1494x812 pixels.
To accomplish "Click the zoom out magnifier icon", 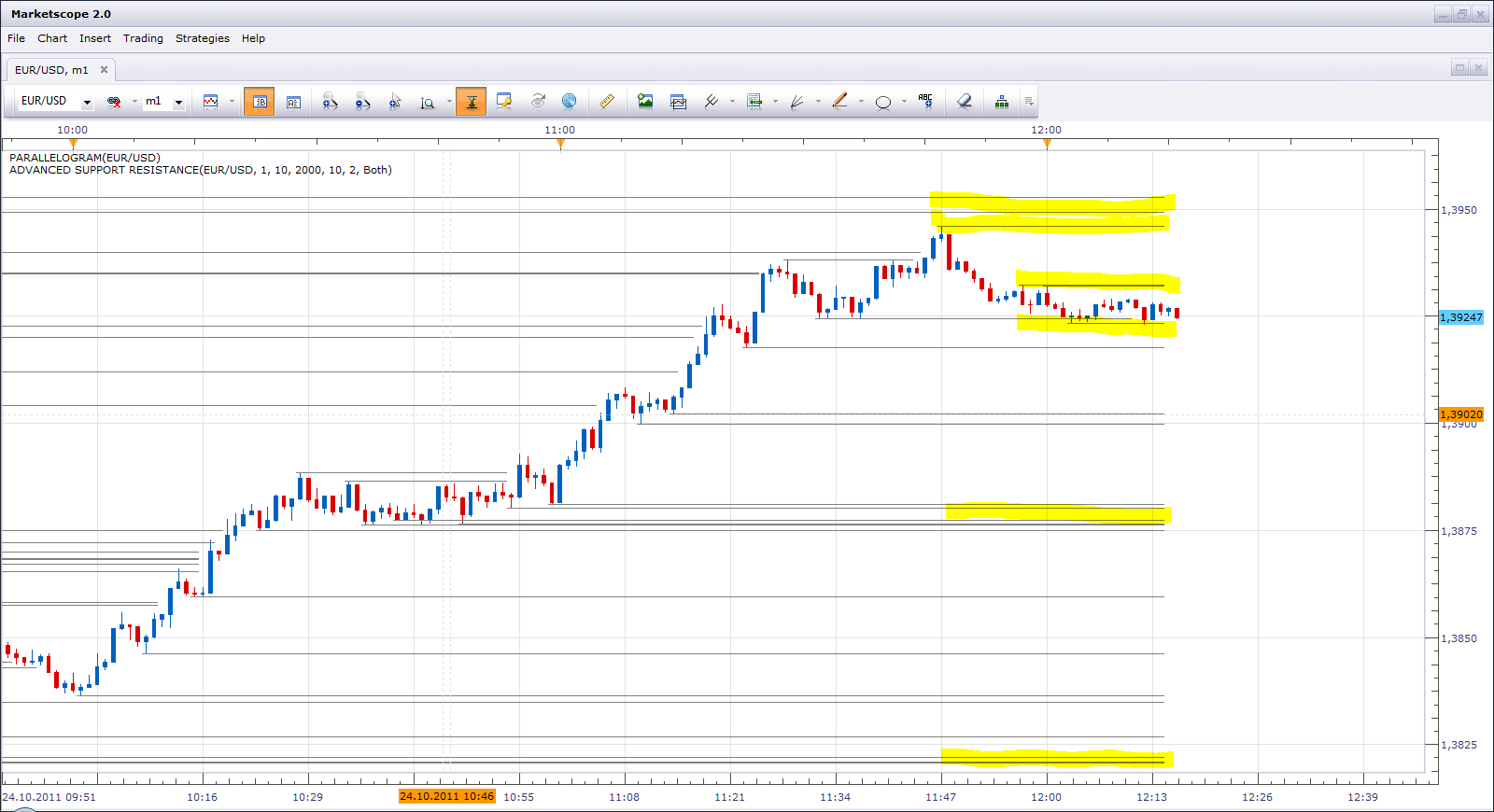I will click(x=362, y=102).
